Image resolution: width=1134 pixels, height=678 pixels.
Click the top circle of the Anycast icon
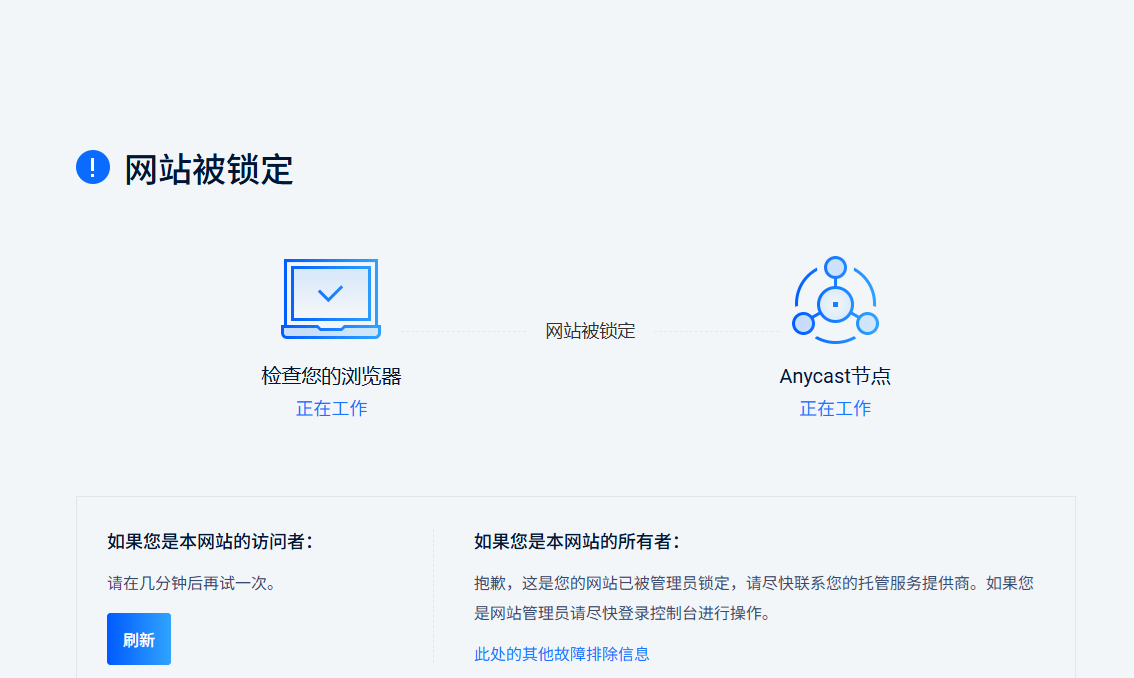[x=835, y=268]
